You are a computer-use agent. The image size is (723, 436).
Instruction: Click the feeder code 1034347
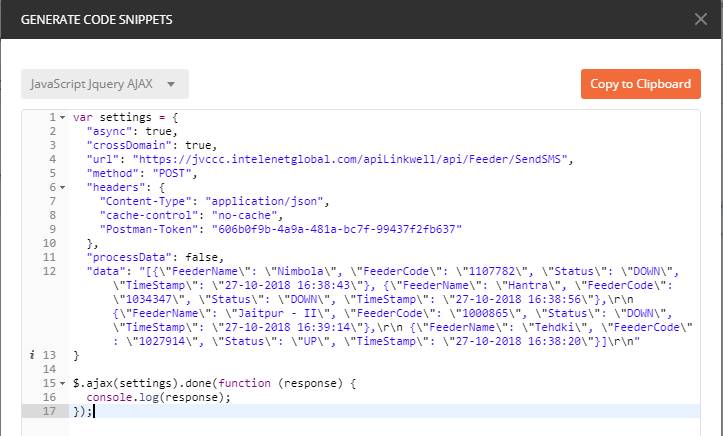click(x=148, y=300)
